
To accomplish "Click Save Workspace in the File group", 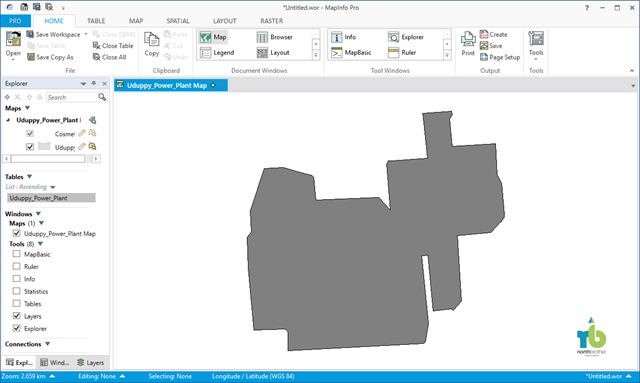I will click(53, 34).
